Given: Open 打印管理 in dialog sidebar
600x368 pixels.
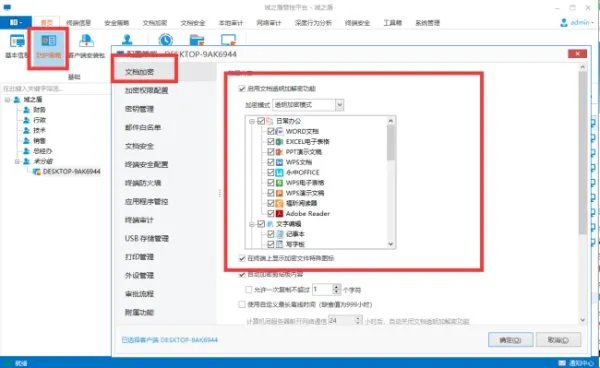Looking at the screenshot, I should [x=139, y=257].
